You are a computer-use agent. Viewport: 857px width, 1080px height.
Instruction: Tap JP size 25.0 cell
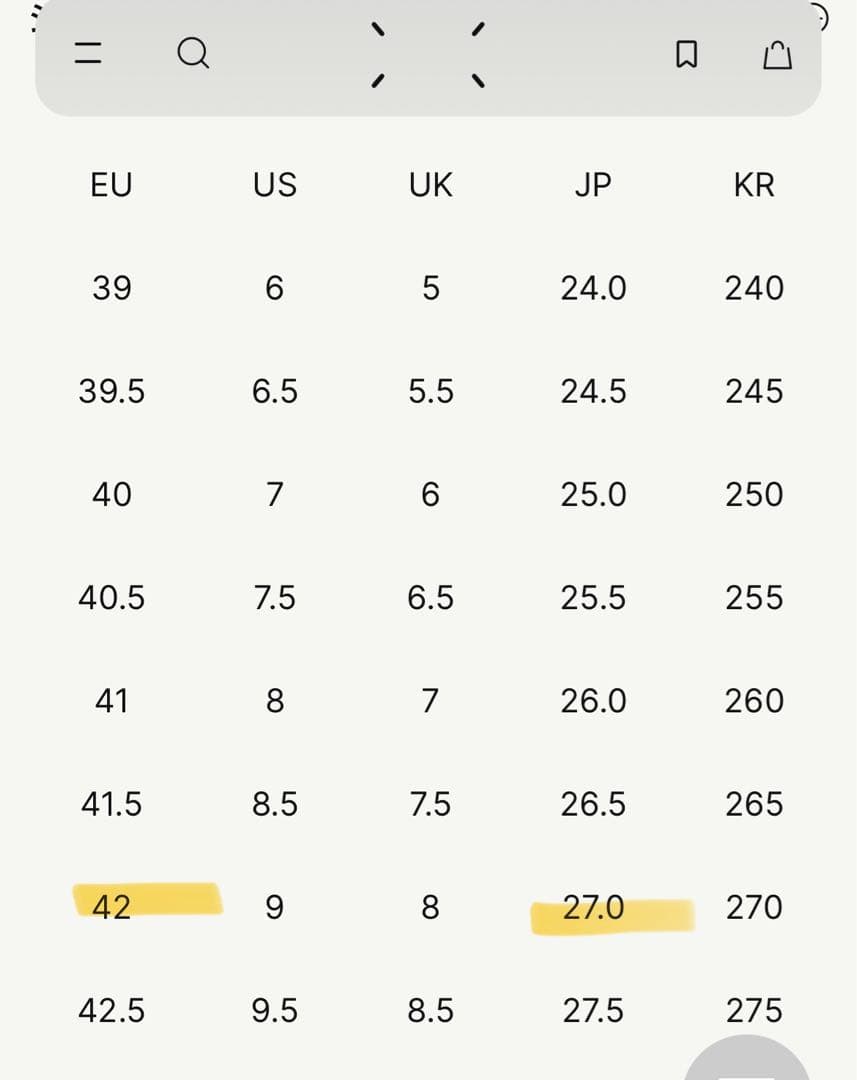(593, 495)
